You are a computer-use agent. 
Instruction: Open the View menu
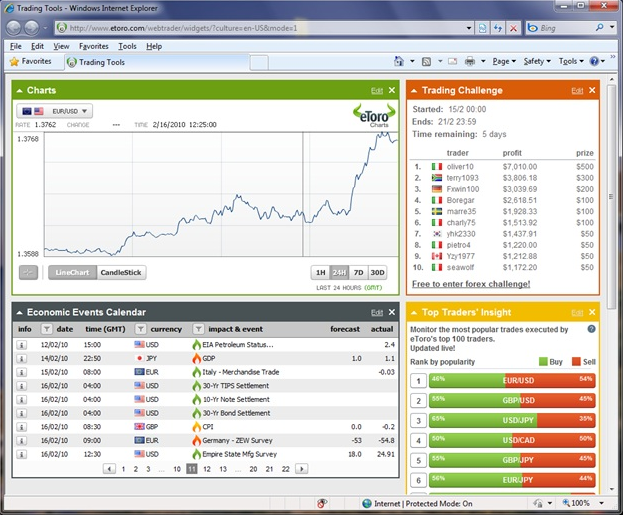pyautogui.click(x=61, y=46)
